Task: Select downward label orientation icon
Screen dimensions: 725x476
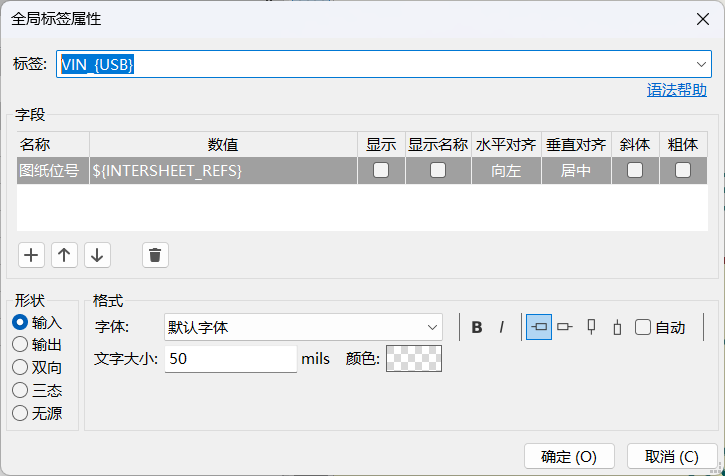Action: pos(617,327)
